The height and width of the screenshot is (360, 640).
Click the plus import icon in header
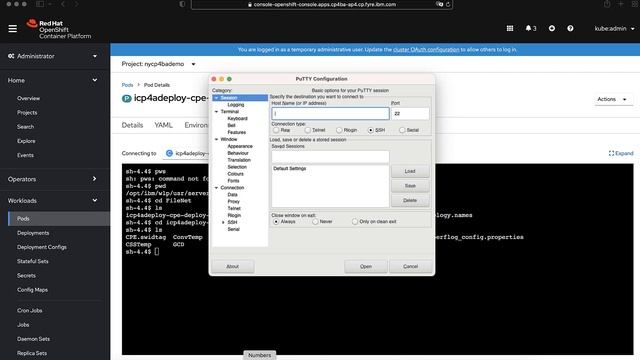552,28
